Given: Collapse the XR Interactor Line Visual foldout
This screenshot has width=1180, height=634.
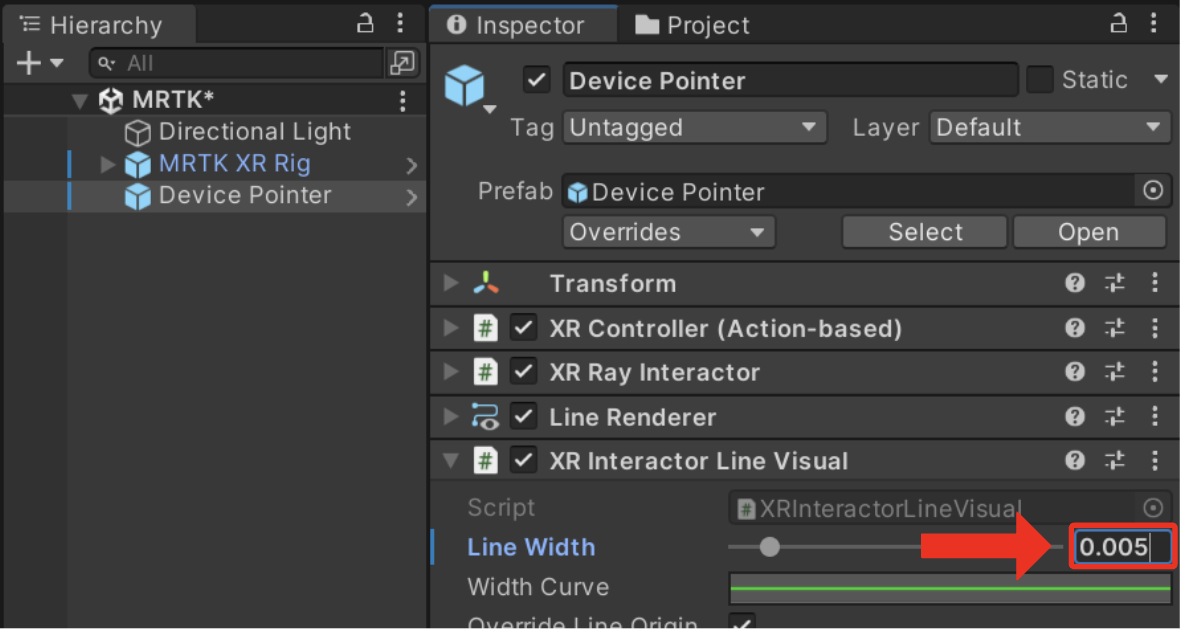Looking at the screenshot, I should coord(451,461).
